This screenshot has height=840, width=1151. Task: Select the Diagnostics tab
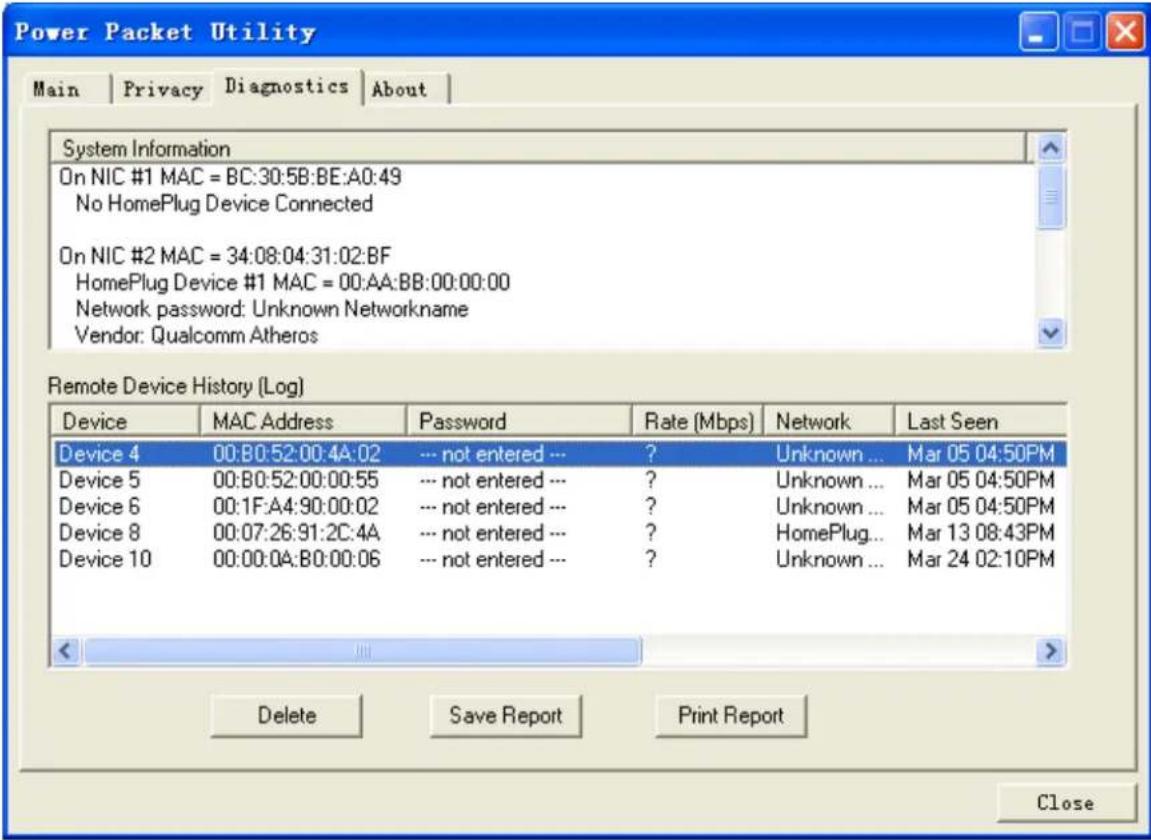(287, 87)
